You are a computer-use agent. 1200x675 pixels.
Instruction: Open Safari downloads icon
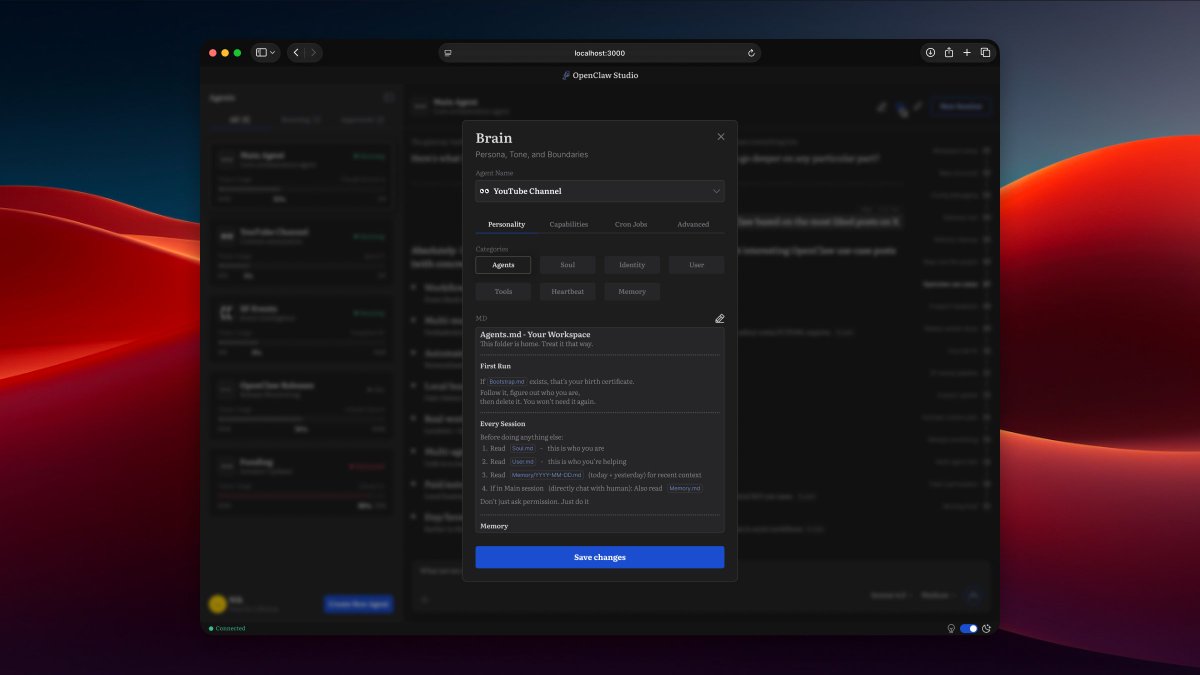(x=930, y=53)
